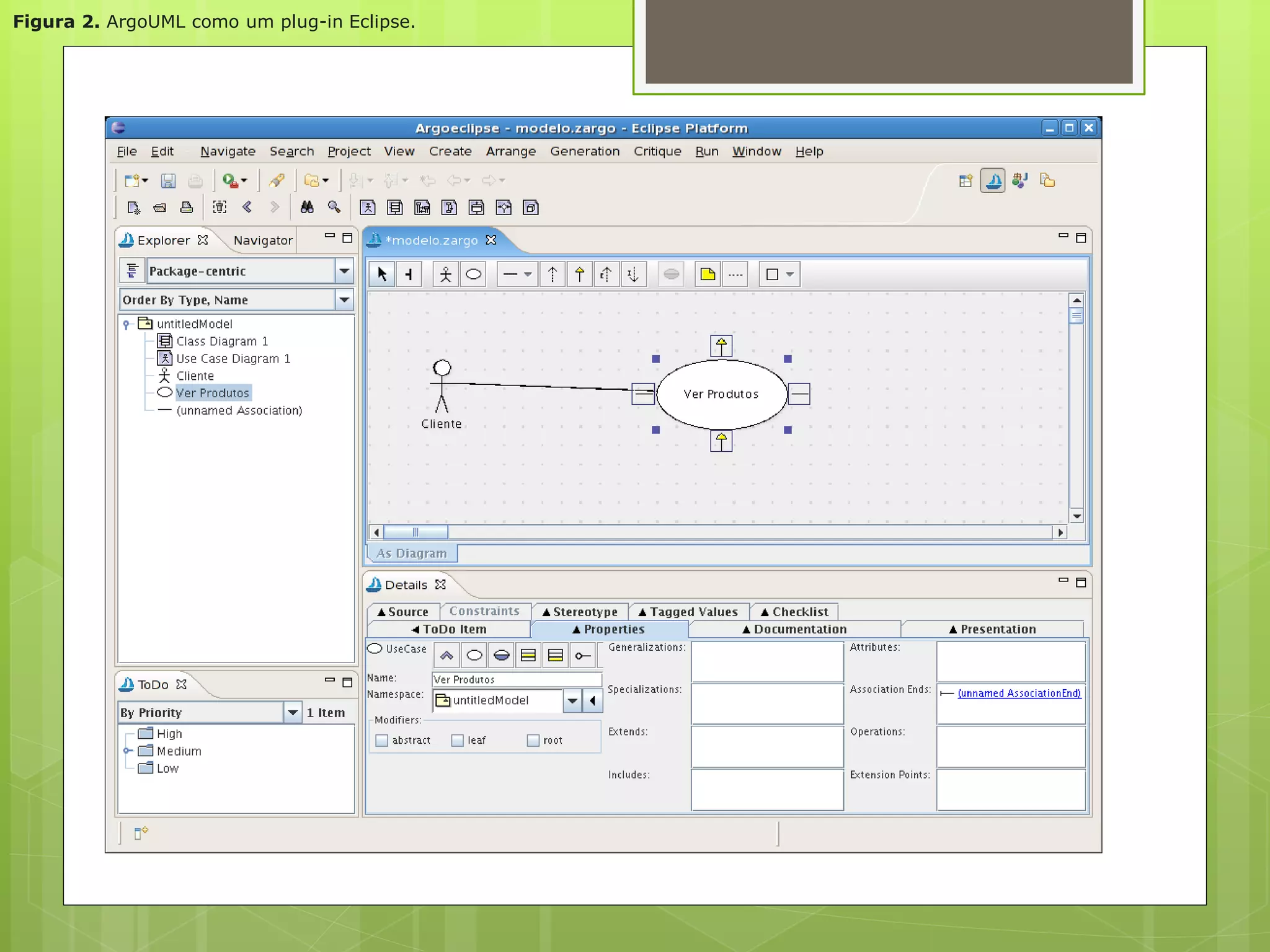
Task: Click the Go up icon in Properties
Action: 446,655
